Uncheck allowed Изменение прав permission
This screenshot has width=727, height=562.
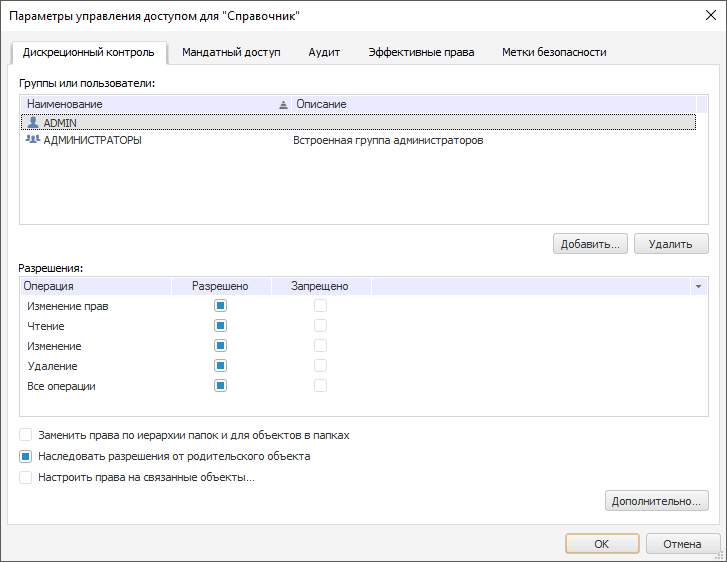pyautogui.click(x=221, y=306)
